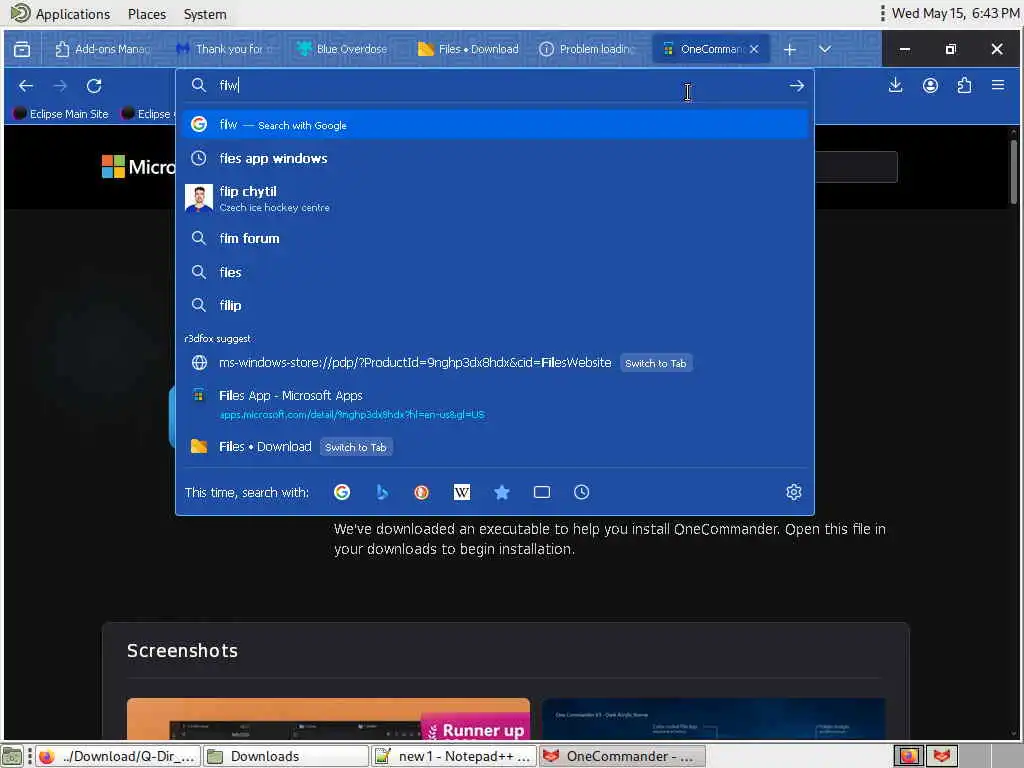Screen dimensions: 1024x768
Task: Click the first workspace switcher icon
Action: click(x=908, y=756)
